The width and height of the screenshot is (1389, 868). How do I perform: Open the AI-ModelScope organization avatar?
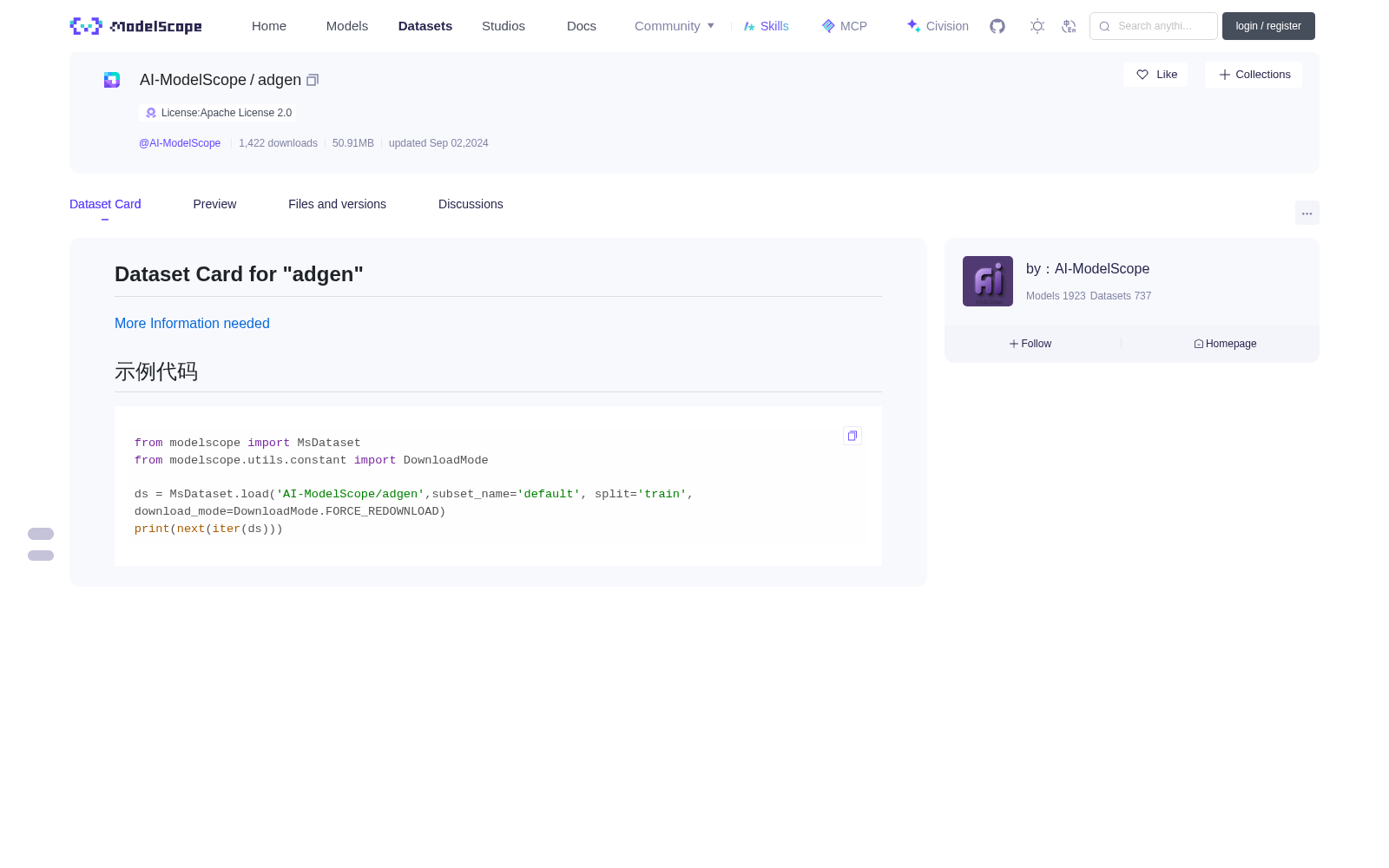click(988, 281)
